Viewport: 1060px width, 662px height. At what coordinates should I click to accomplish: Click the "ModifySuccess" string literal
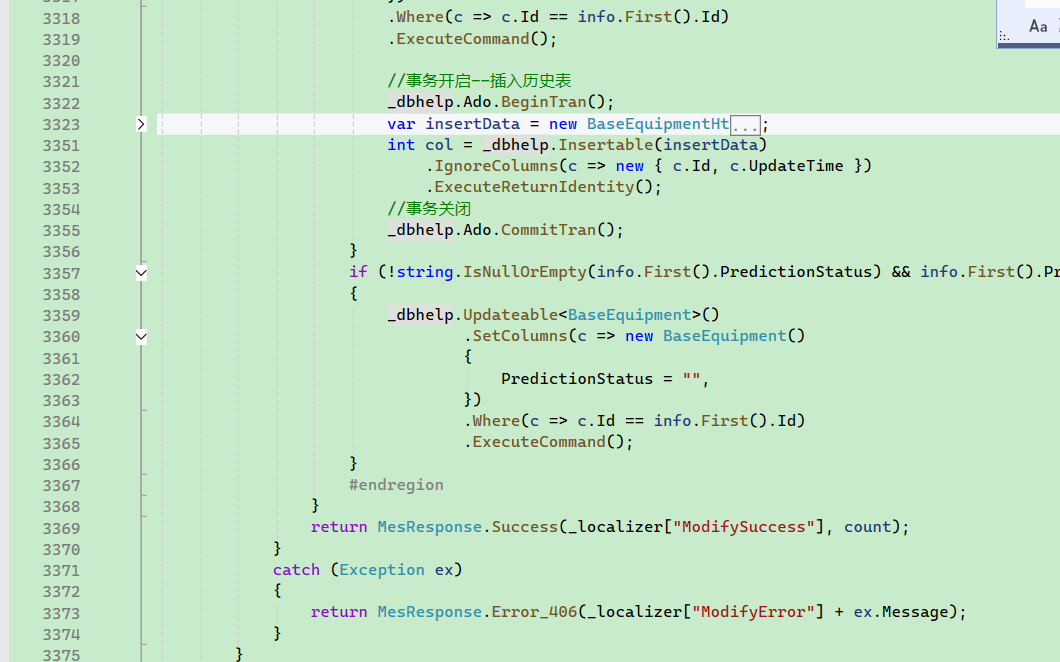(744, 527)
